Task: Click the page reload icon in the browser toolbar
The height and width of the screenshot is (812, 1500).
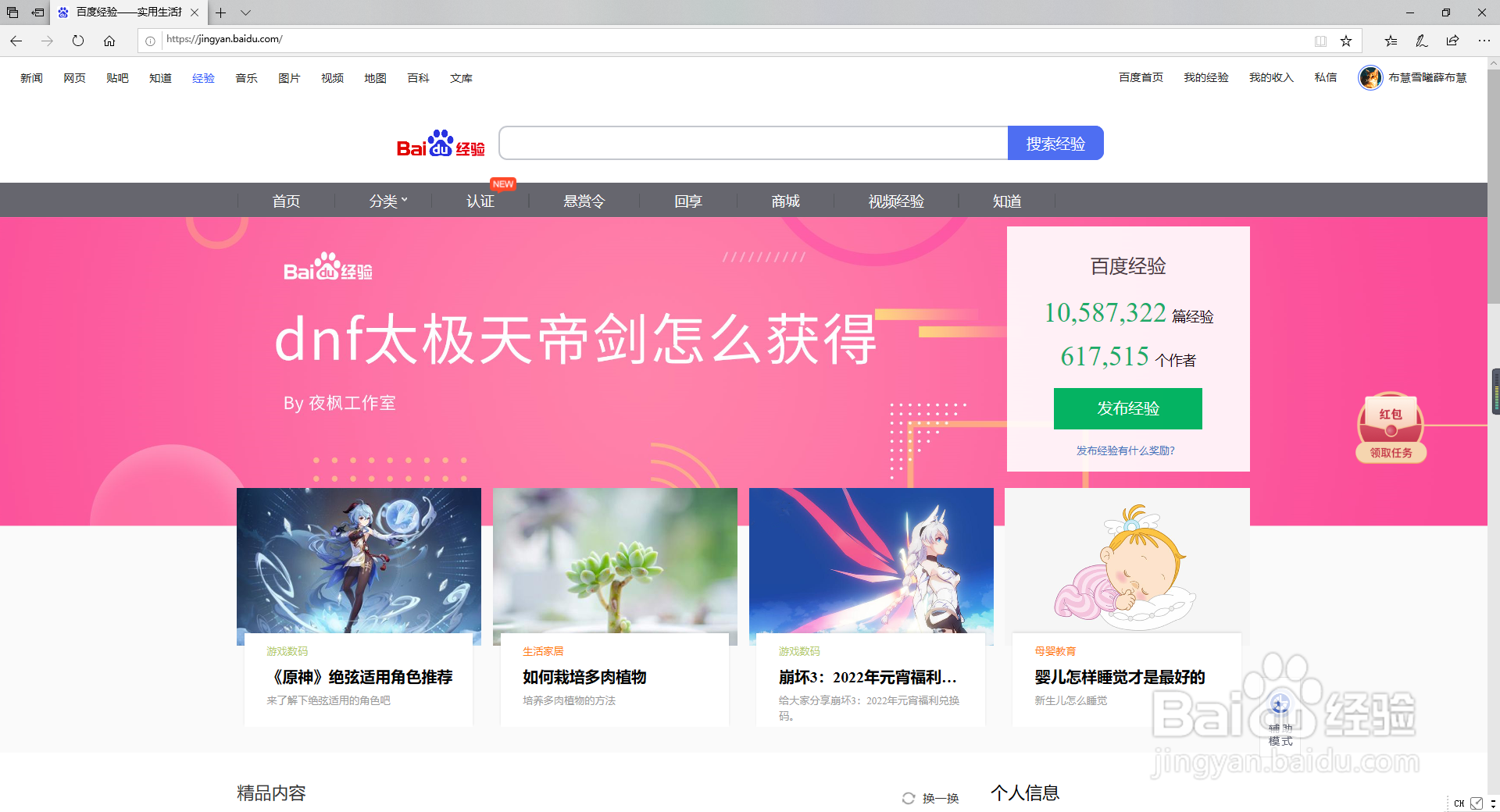Action: (78, 41)
